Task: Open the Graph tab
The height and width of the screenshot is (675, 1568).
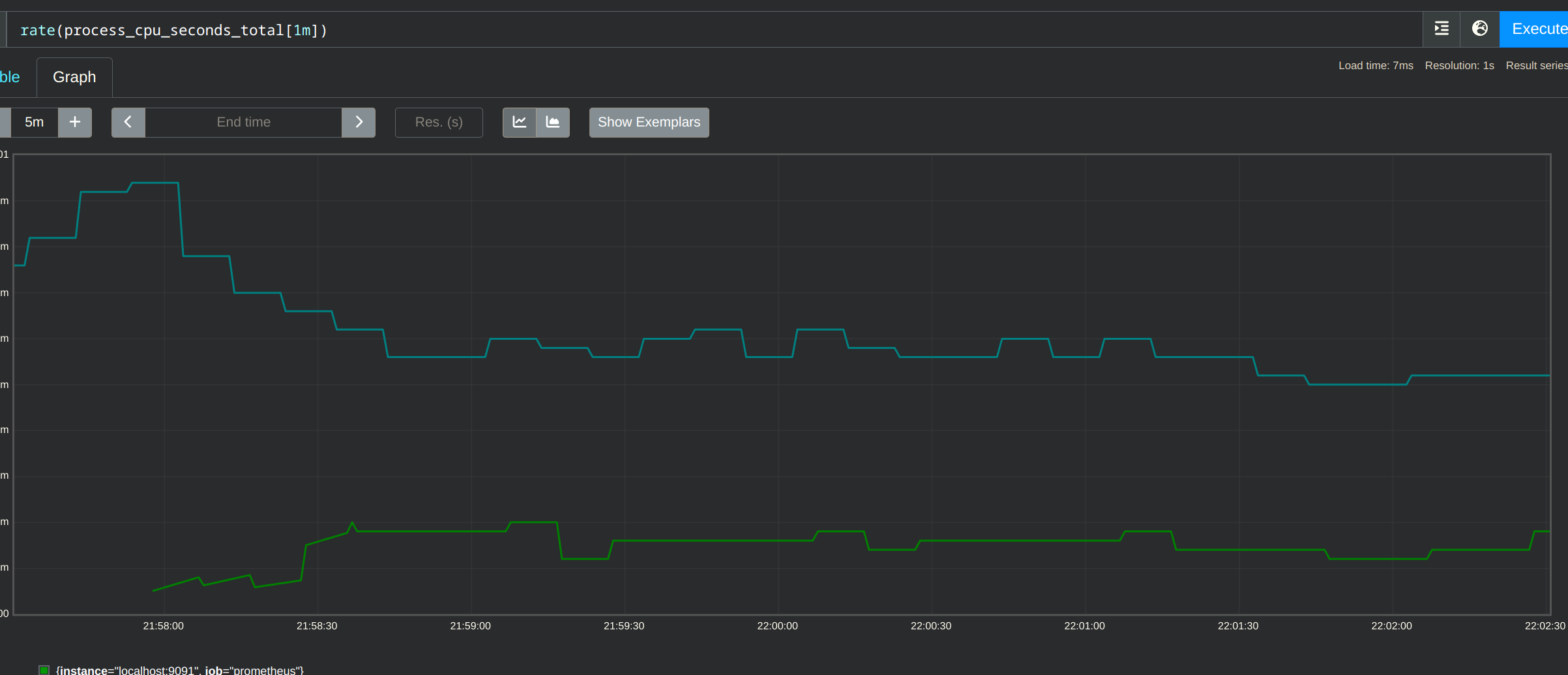Action: [x=74, y=77]
